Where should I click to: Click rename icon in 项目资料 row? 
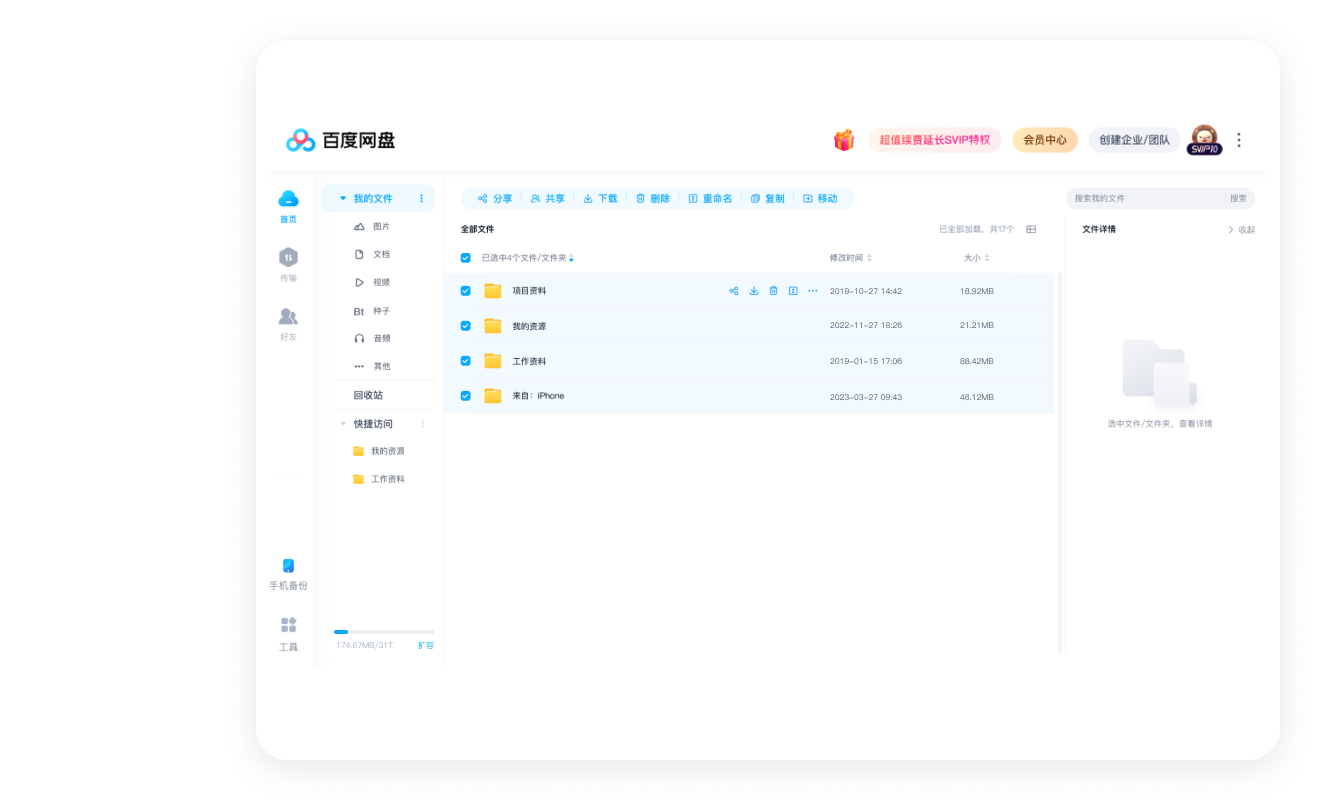pos(793,291)
